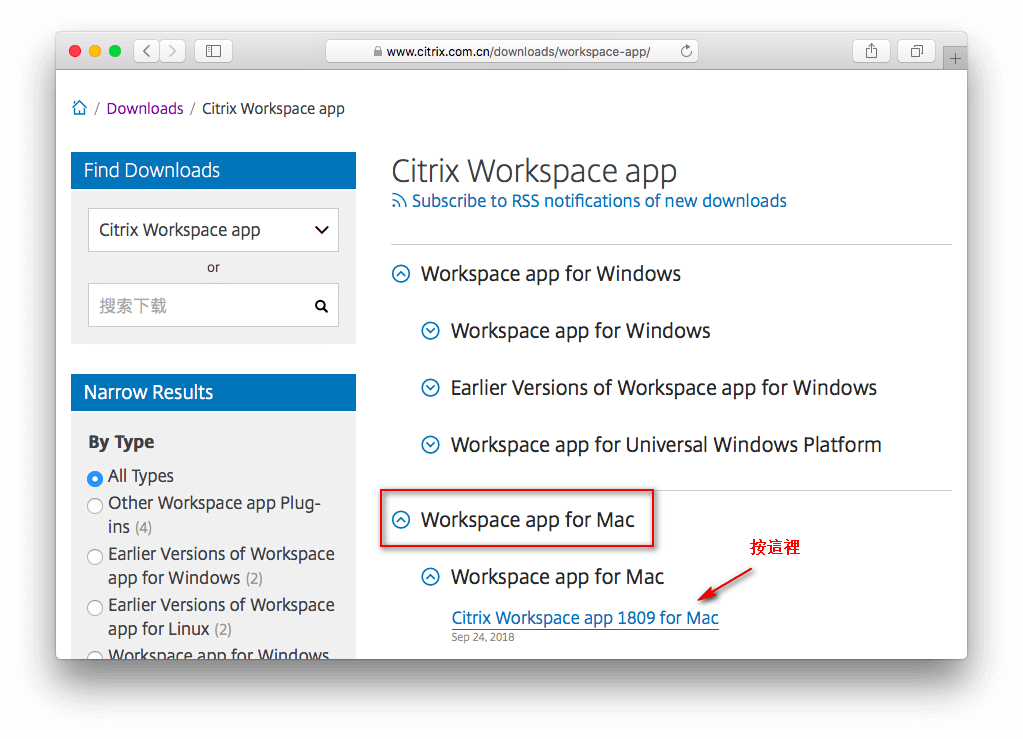Click the Narrow Results panel header
Viewport: 1023px width, 739px height.
coord(213,392)
